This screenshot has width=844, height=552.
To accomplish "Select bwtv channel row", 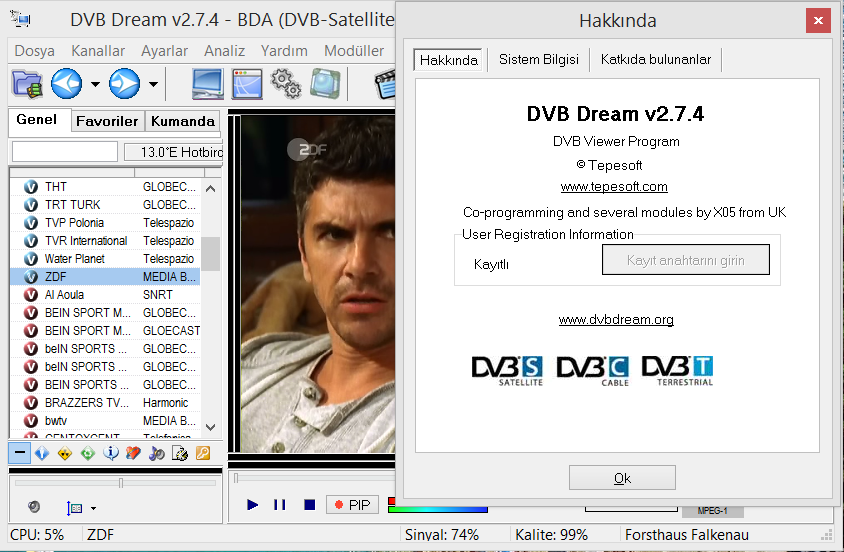I will click(x=106, y=421).
